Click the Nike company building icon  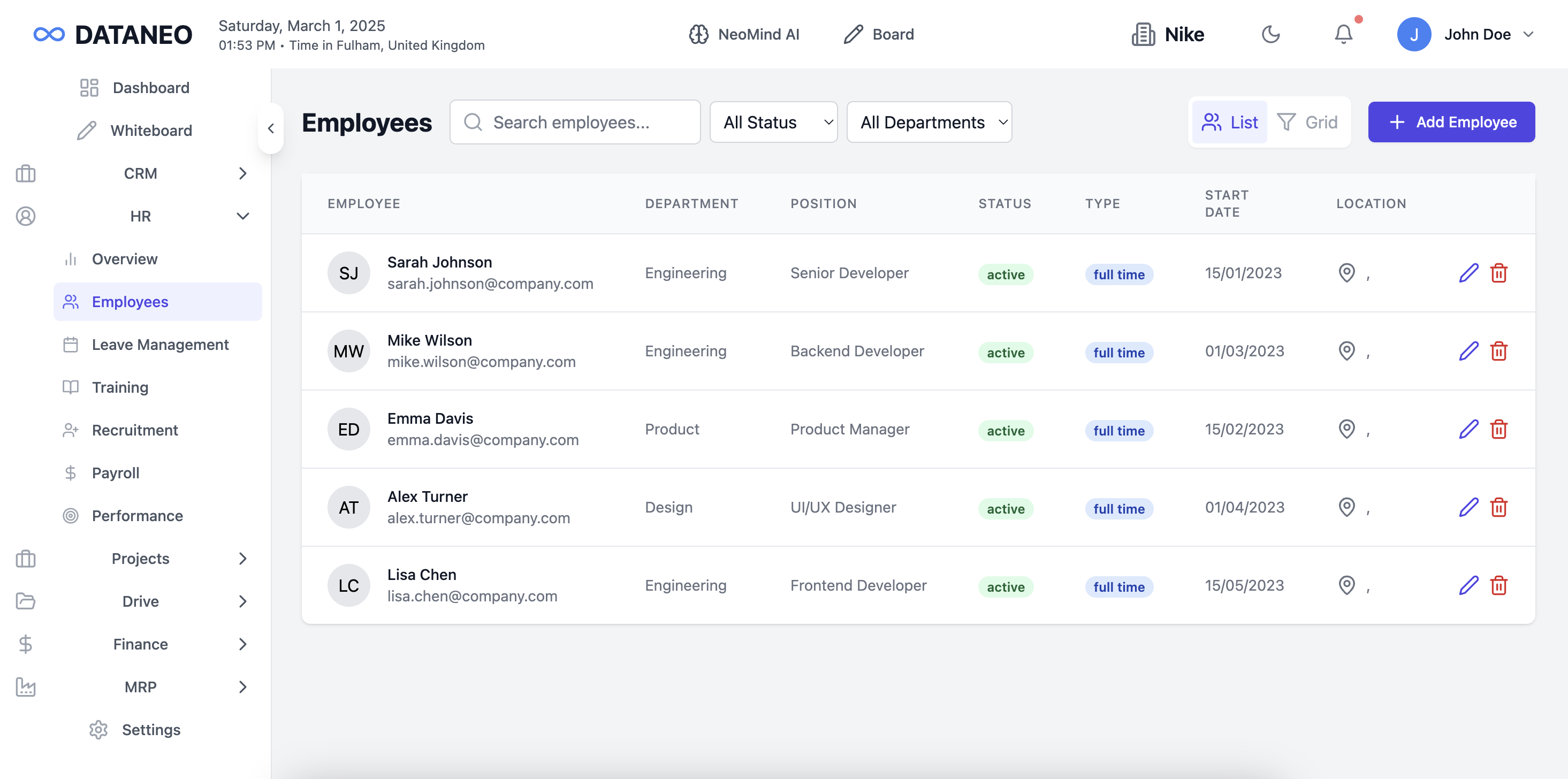point(1143,34)
